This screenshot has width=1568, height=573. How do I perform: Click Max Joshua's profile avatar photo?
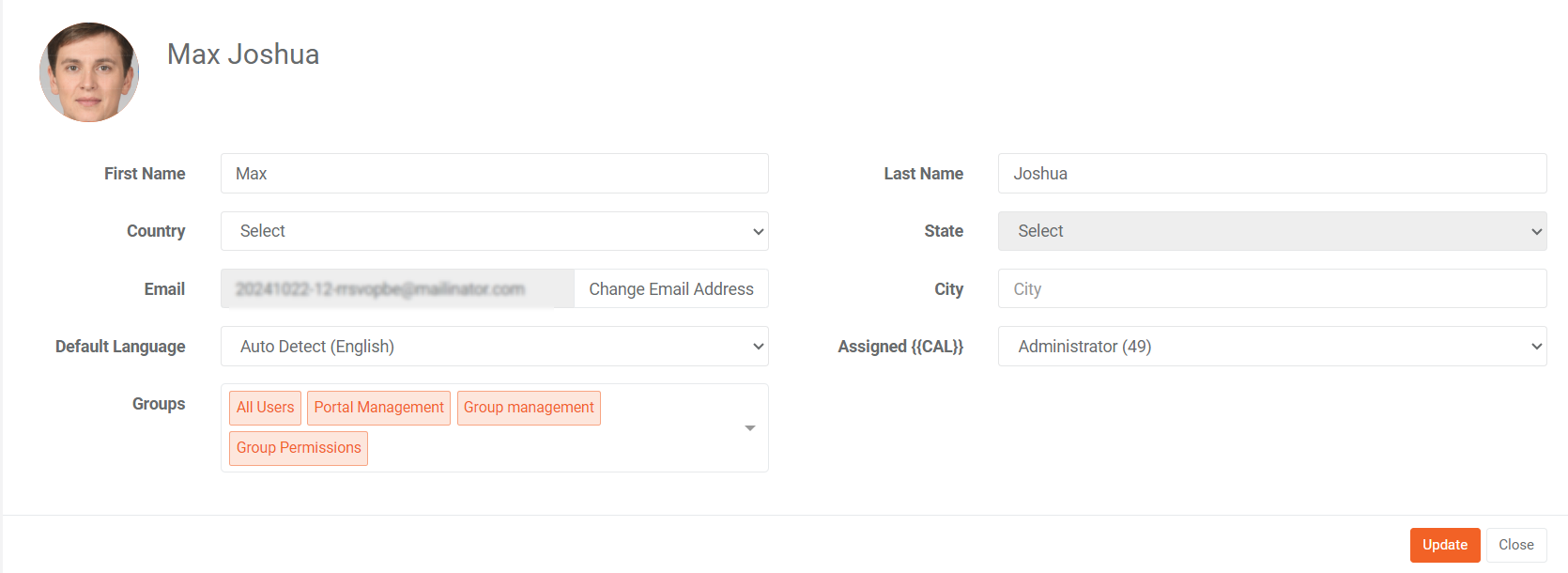(x=89, y=72)
